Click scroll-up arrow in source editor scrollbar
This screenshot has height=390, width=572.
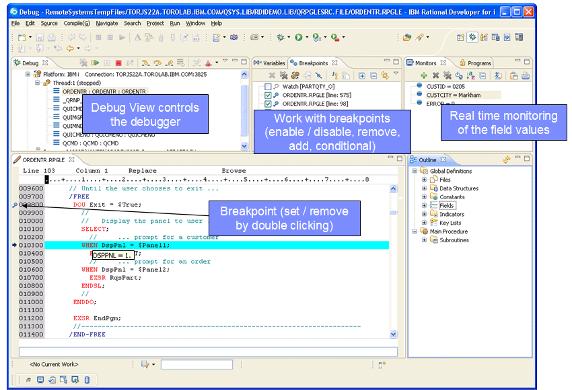[x=393, y=189]
